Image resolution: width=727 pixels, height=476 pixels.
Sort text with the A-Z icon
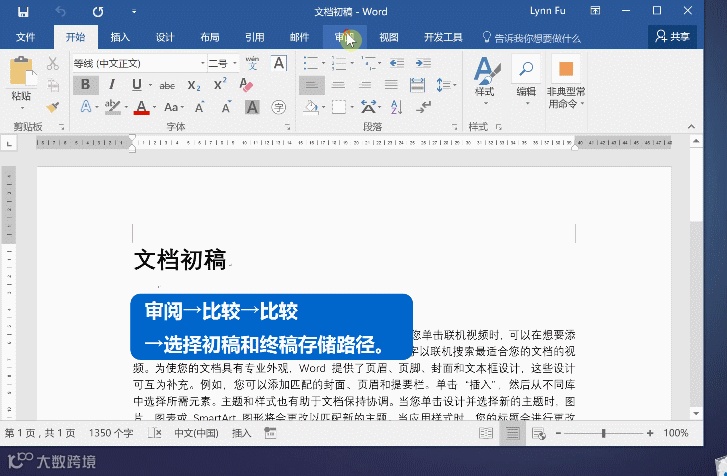click(x=396, y=108)
